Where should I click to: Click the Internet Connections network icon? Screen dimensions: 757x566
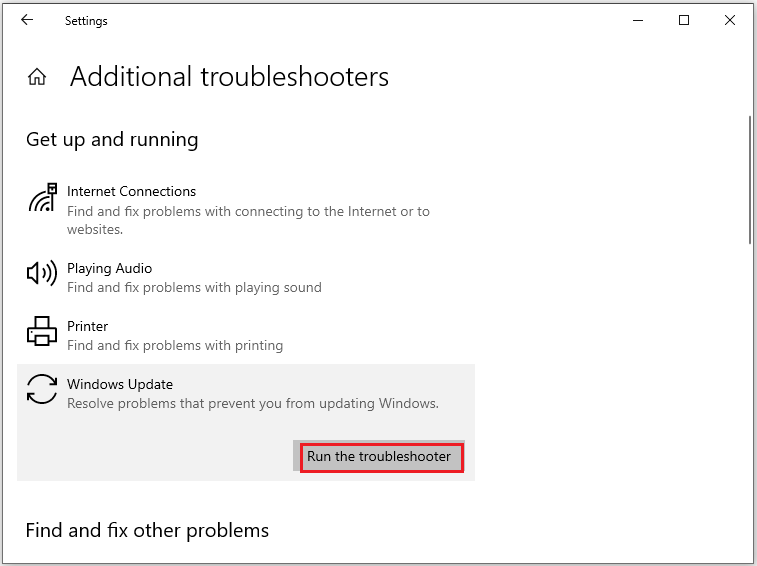coord(43,198)
